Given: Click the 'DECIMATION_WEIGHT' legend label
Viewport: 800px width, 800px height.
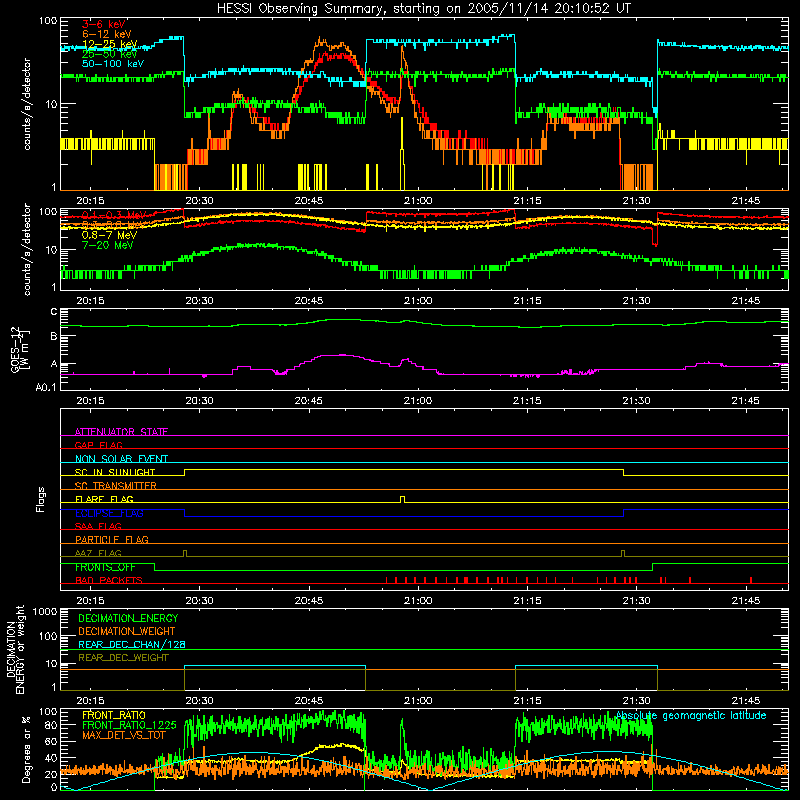Looking at the screenshot, I should pyautogui.click(x=127, y=631).
